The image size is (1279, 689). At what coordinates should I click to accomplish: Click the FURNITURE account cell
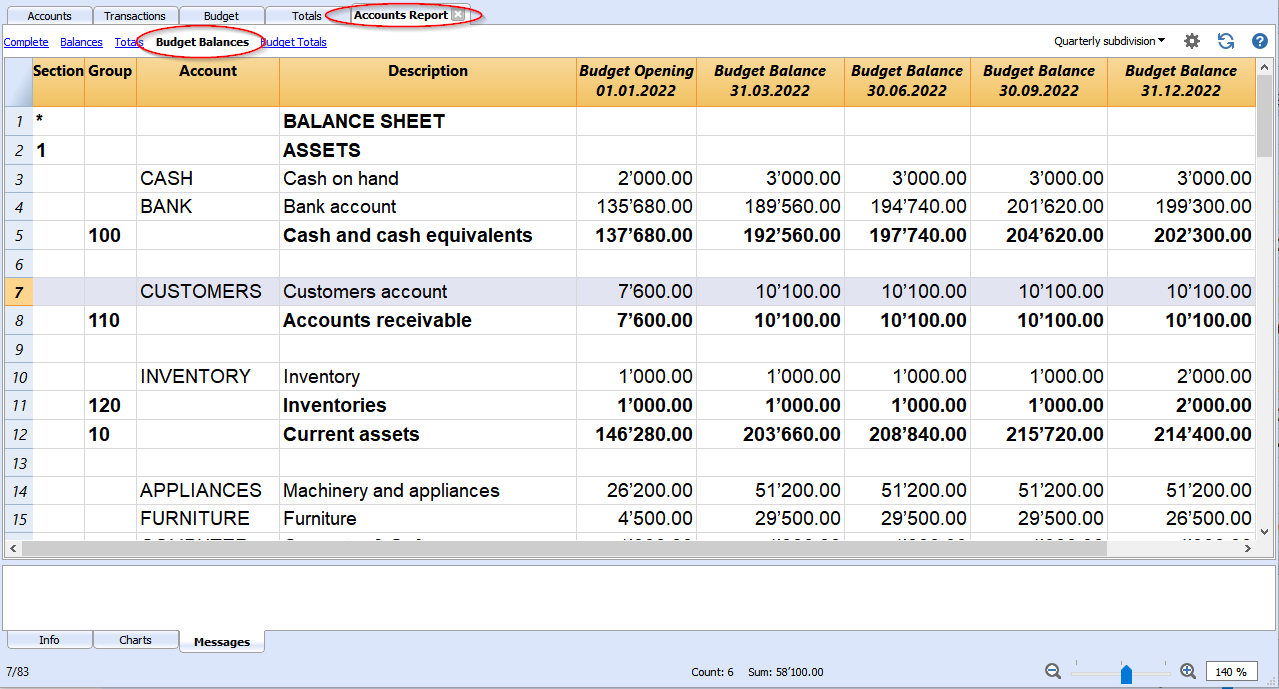click(208, 519)
